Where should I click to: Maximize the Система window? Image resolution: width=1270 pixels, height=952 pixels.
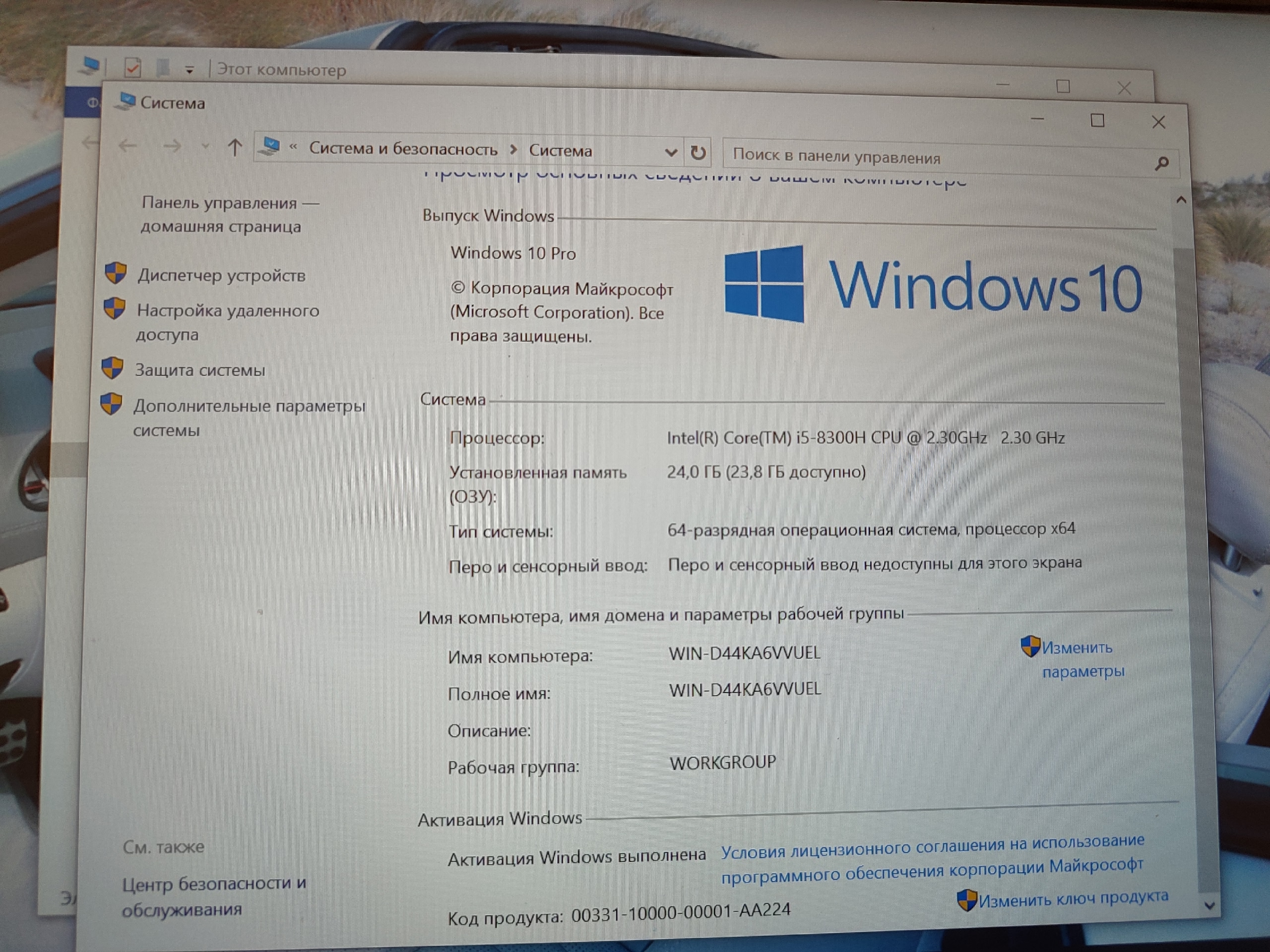click(1097, 120)
